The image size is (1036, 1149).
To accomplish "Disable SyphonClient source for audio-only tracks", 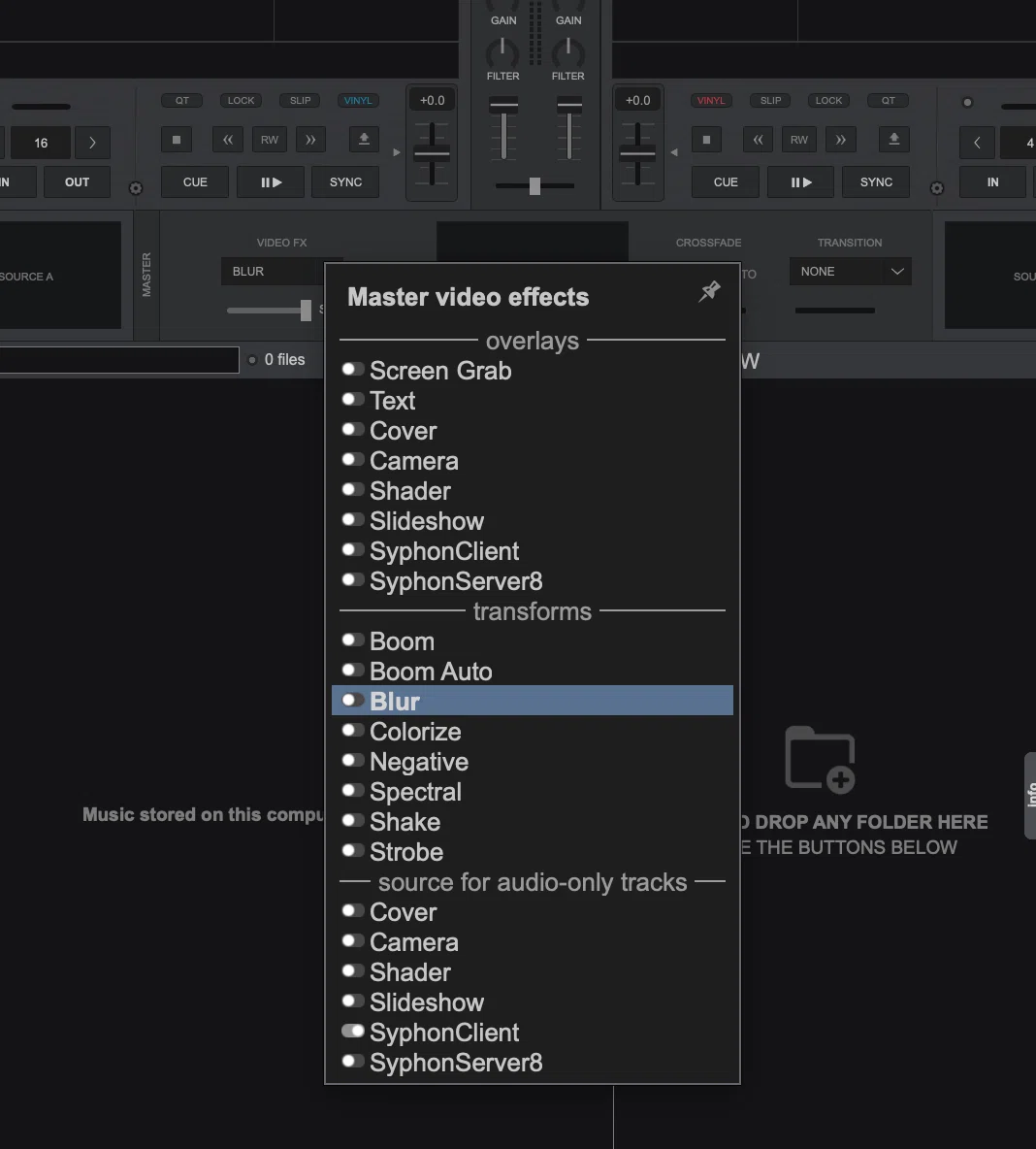I will [x=353, y=1031].
